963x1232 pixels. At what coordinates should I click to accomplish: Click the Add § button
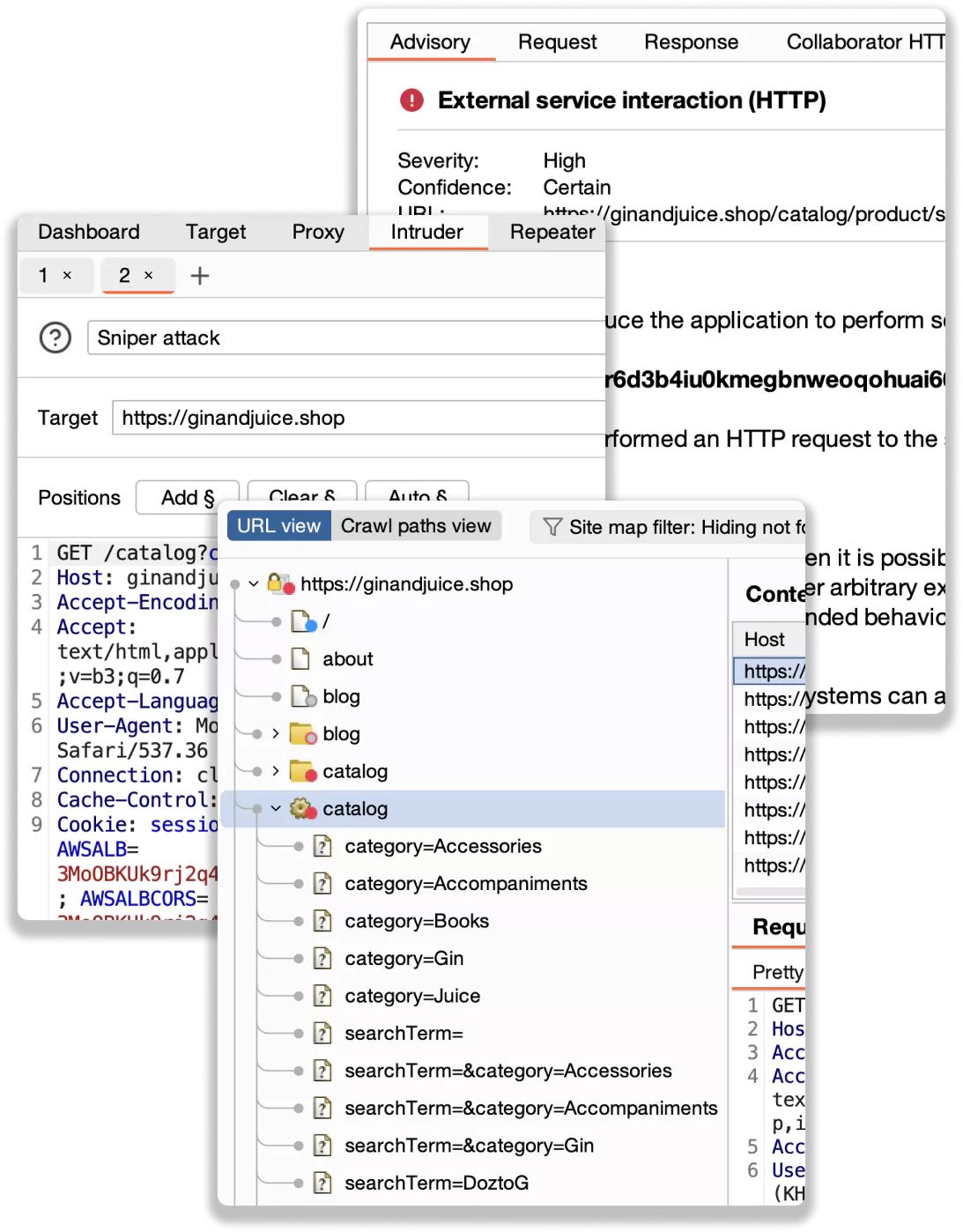(x=188, y=498)
